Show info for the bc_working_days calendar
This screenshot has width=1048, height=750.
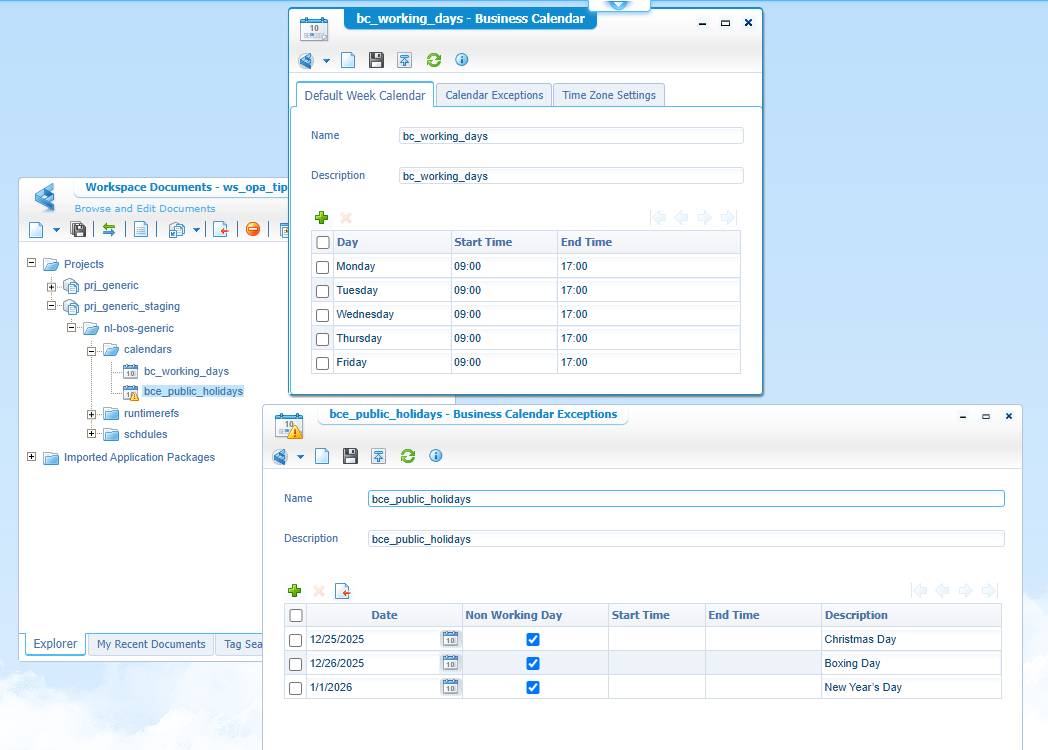(x=461, y=60)
